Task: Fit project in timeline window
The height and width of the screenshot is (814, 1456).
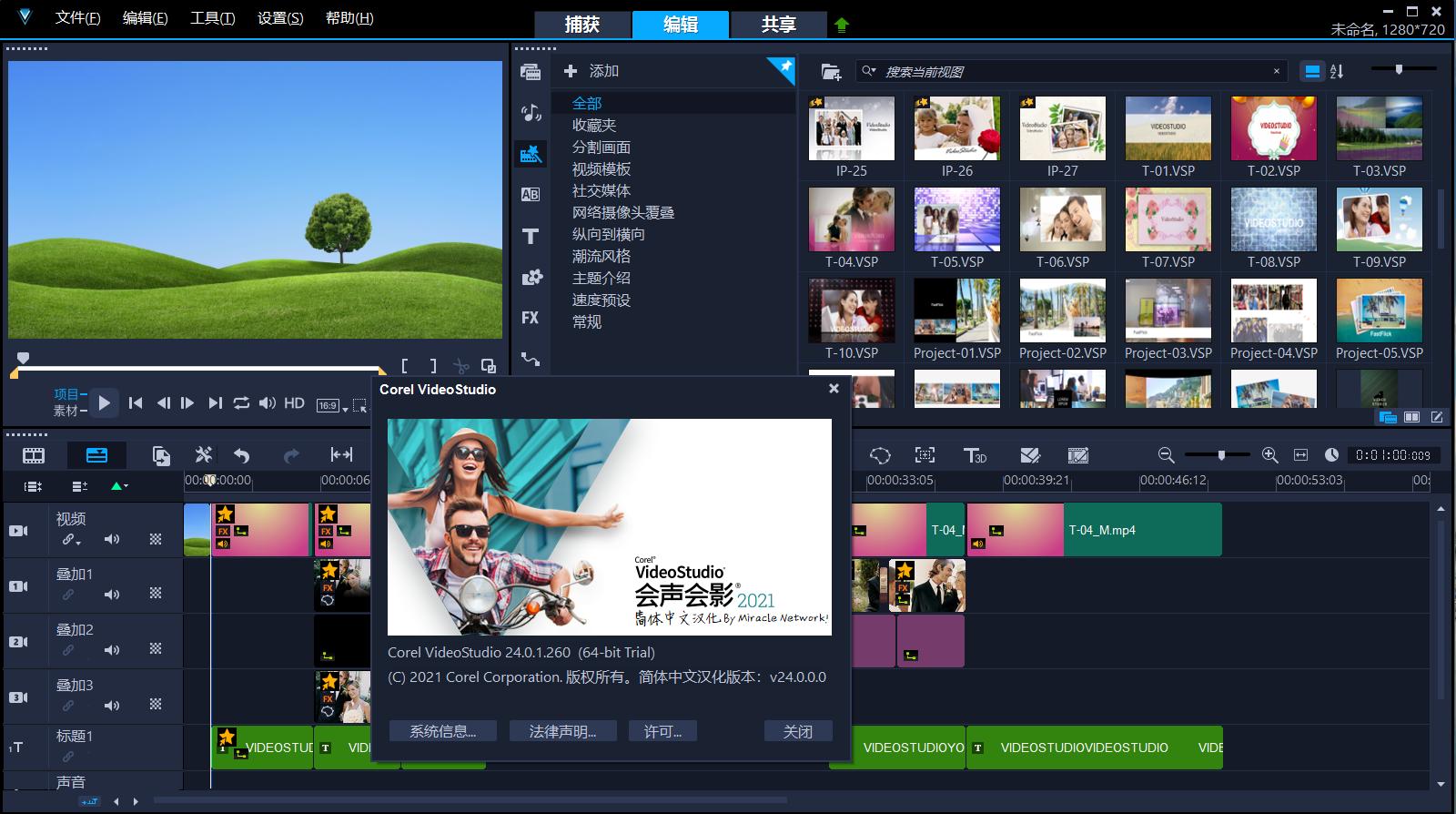Action: 1300,455
